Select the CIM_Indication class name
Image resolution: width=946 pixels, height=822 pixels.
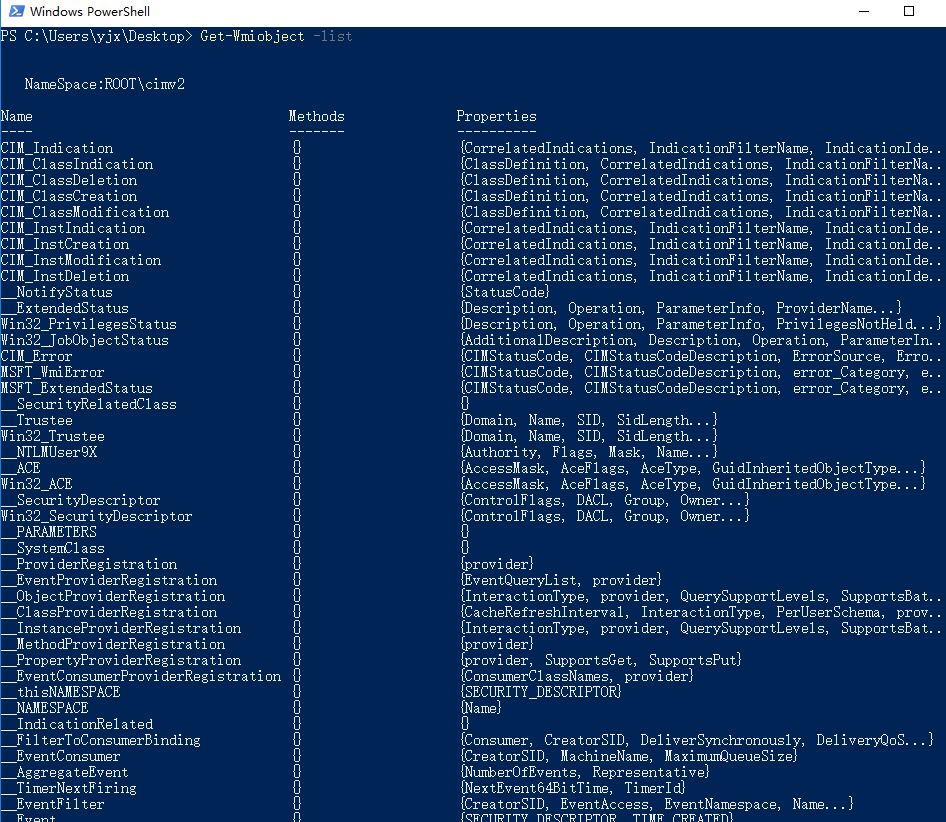tap(57, 148)
